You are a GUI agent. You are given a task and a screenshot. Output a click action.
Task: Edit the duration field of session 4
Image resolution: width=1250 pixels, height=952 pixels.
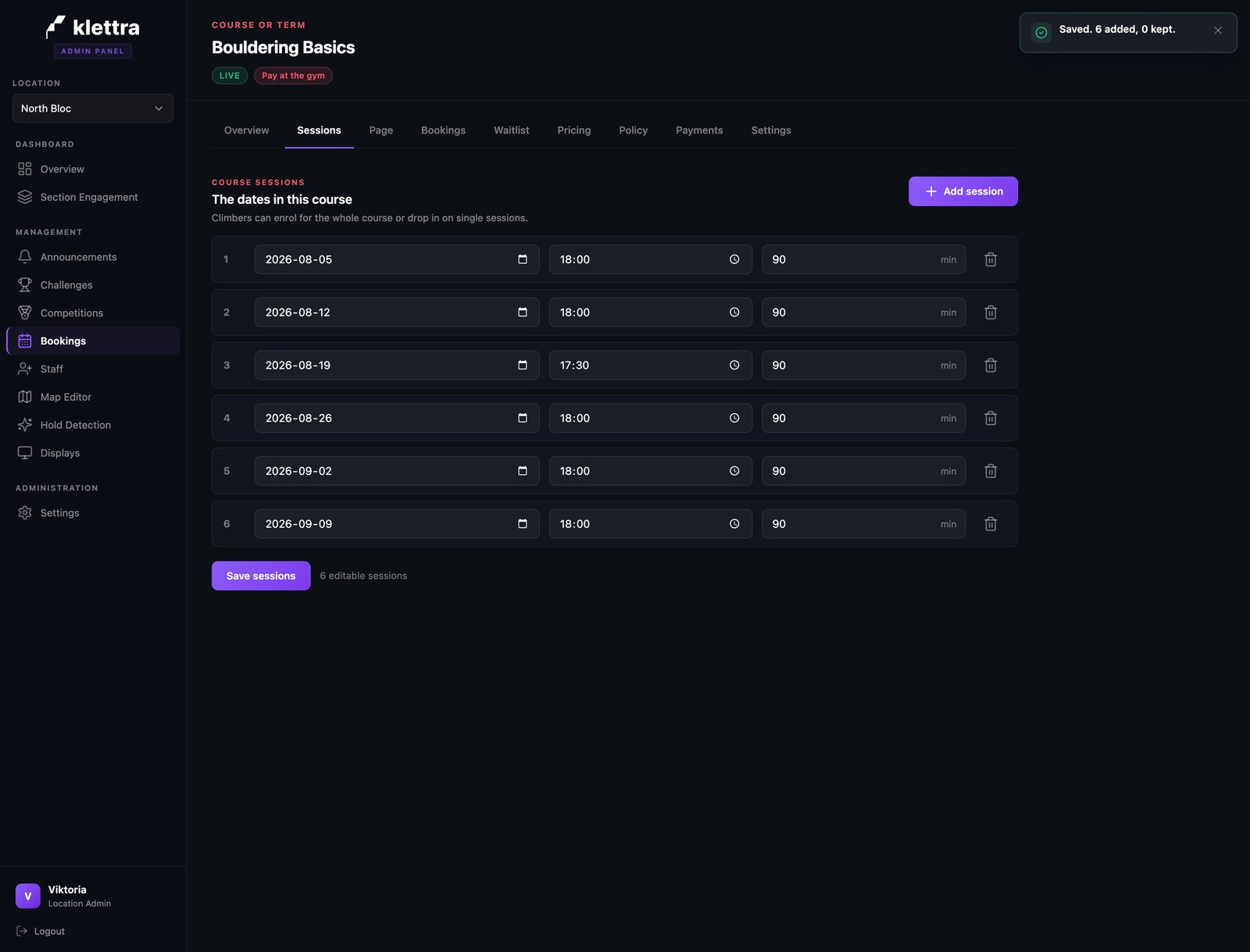pyautogui.click(x=863, y=418)
